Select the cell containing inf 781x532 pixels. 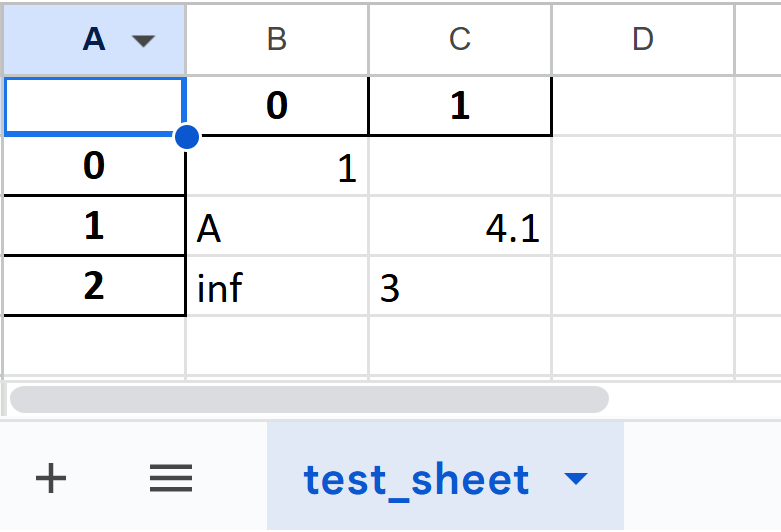(277, 288)
